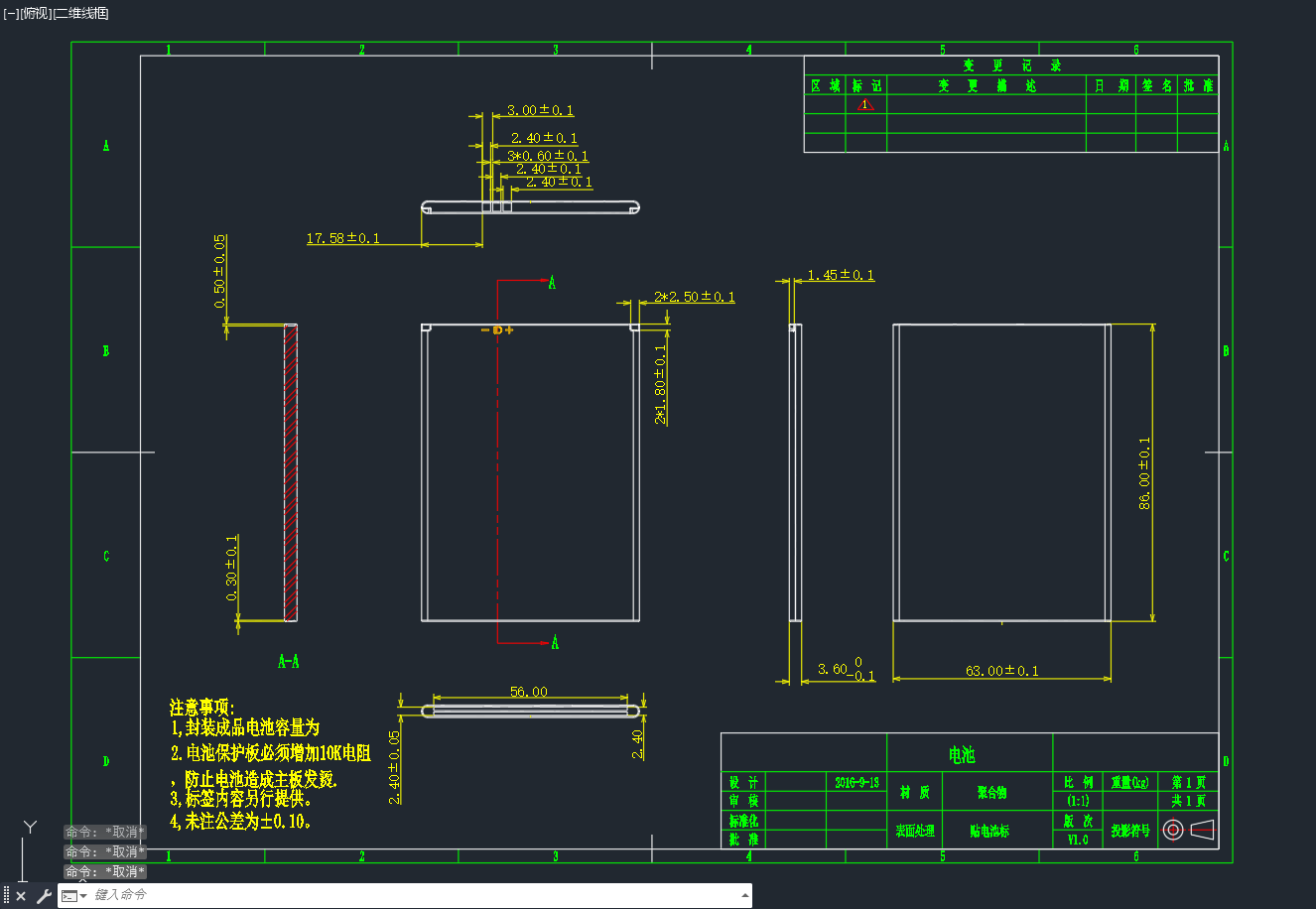
Task: Click the UCS Y-axis icon
Action: 30,828
